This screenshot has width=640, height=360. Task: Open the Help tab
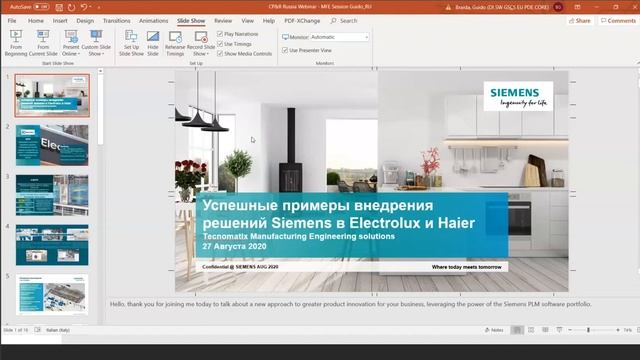pos(269,20)
